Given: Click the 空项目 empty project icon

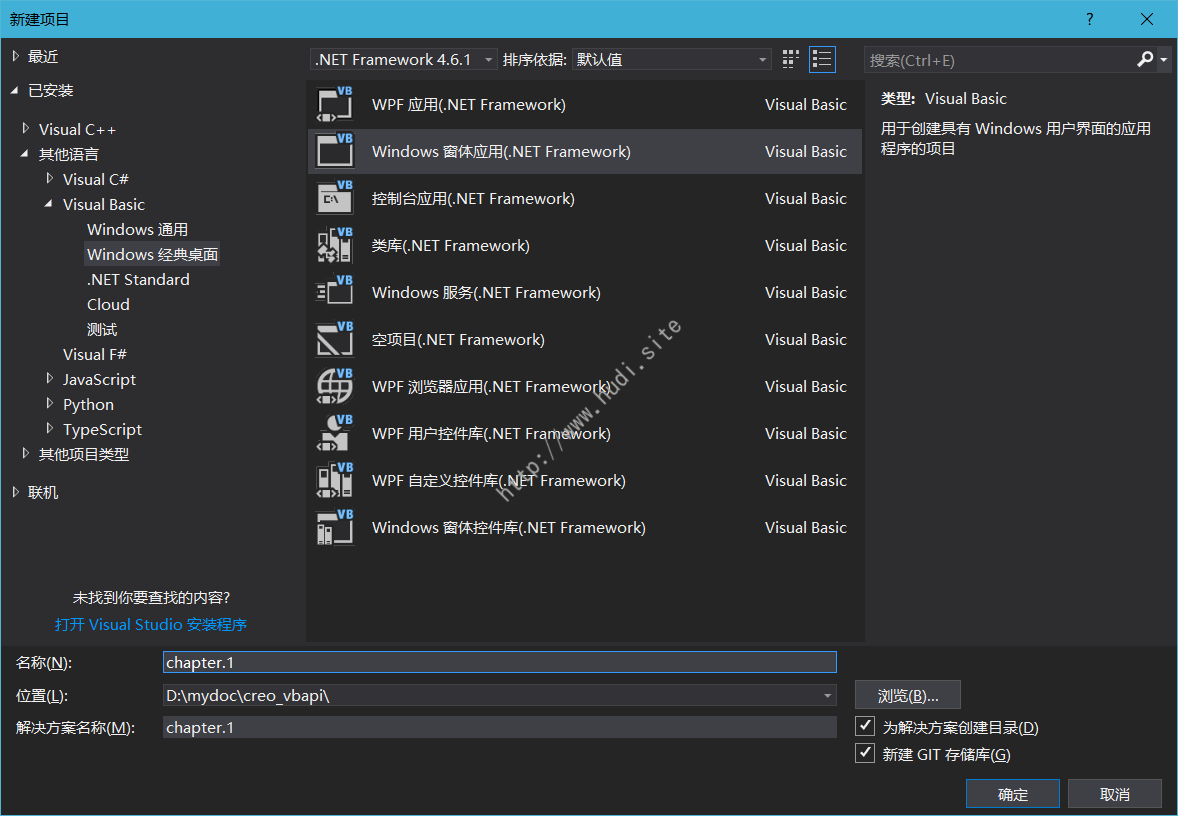Looking at the screenshot, I should [334, 339].
